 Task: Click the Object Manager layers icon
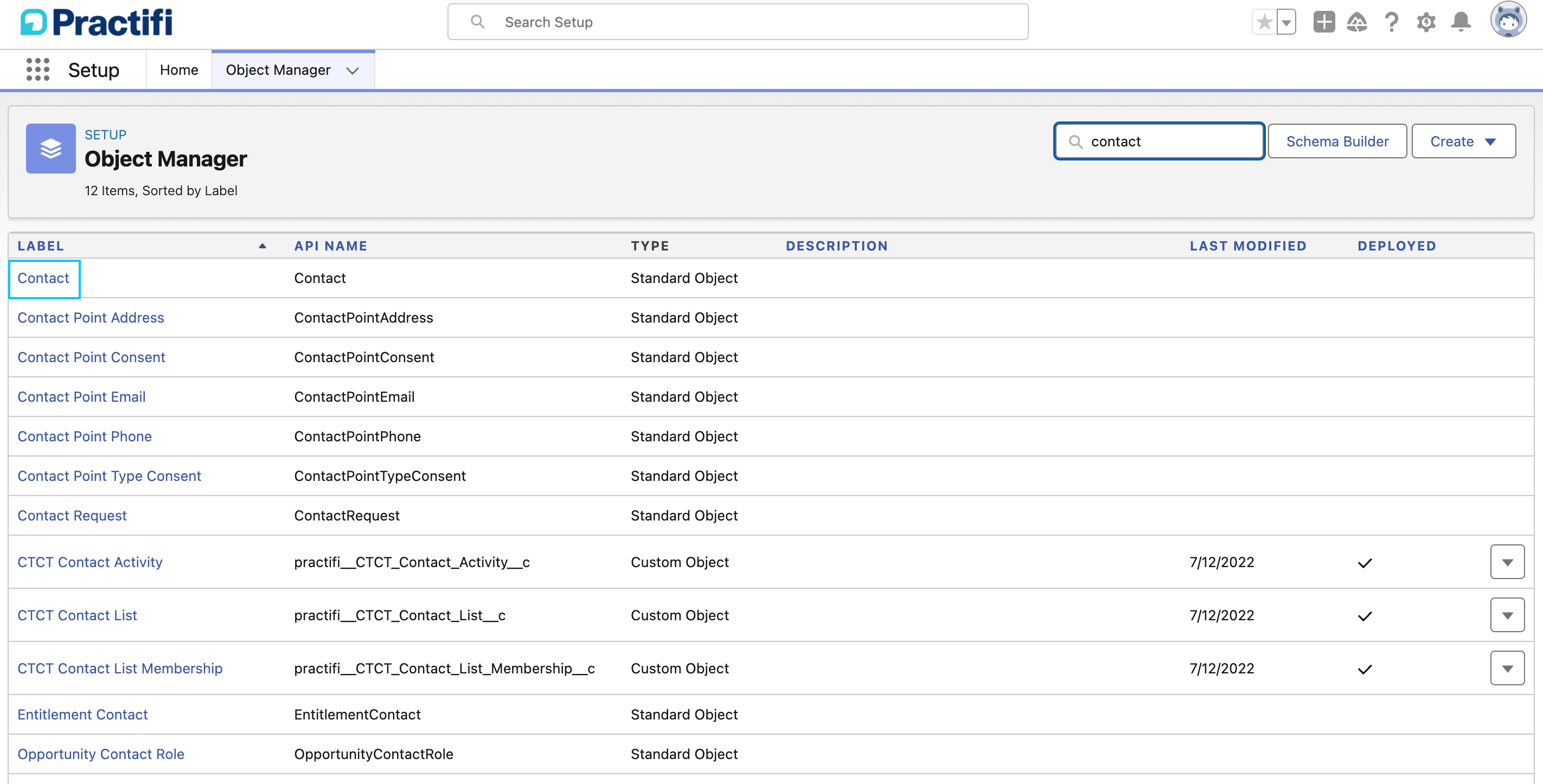(51, 149)
